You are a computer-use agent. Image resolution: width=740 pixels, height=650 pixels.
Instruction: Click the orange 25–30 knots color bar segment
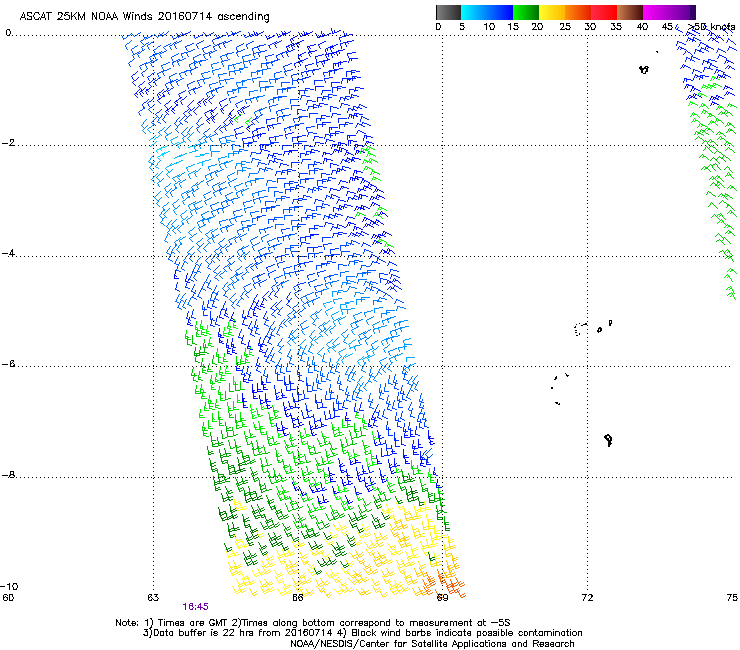pos(578,12)
